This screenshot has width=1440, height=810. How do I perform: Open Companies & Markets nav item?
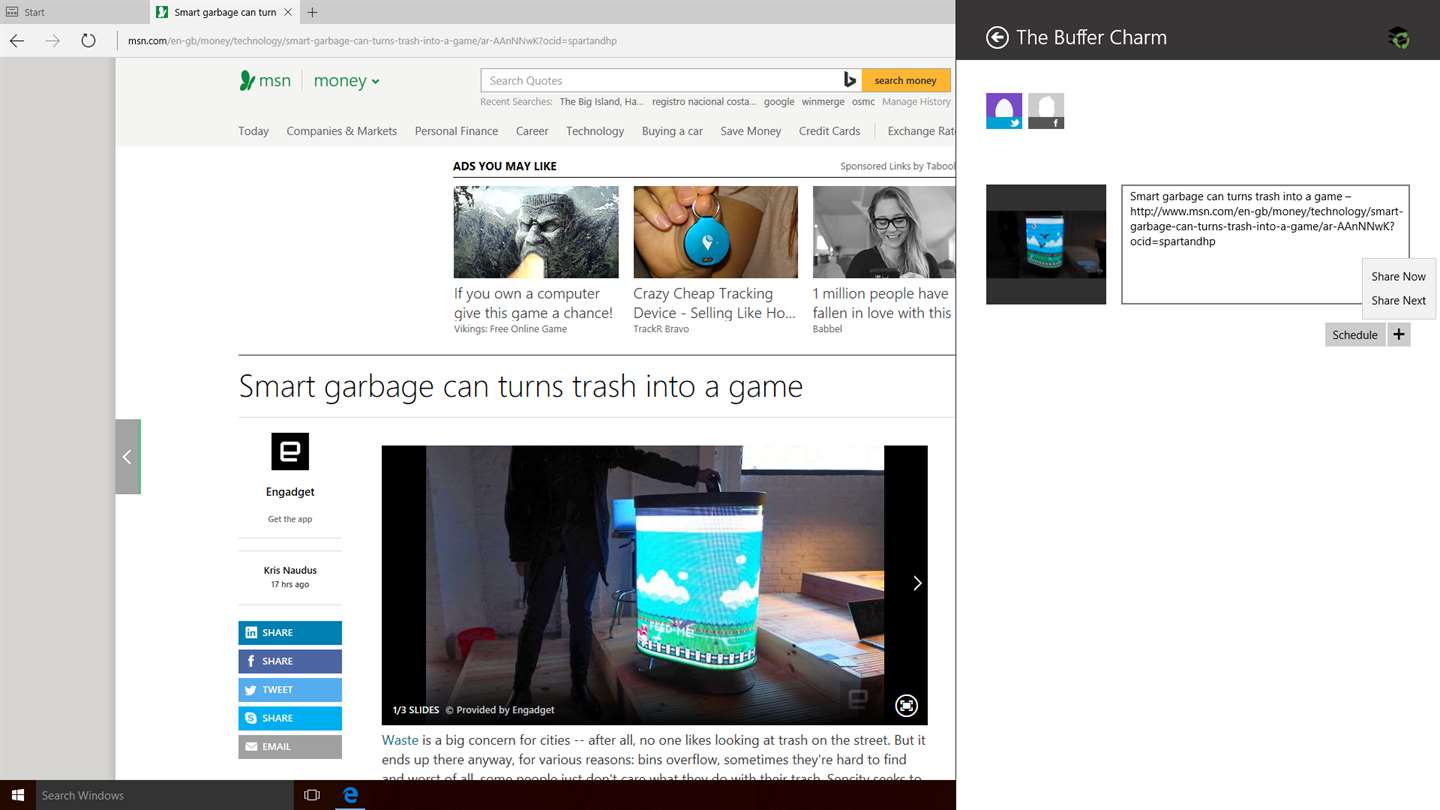point(341,131)
